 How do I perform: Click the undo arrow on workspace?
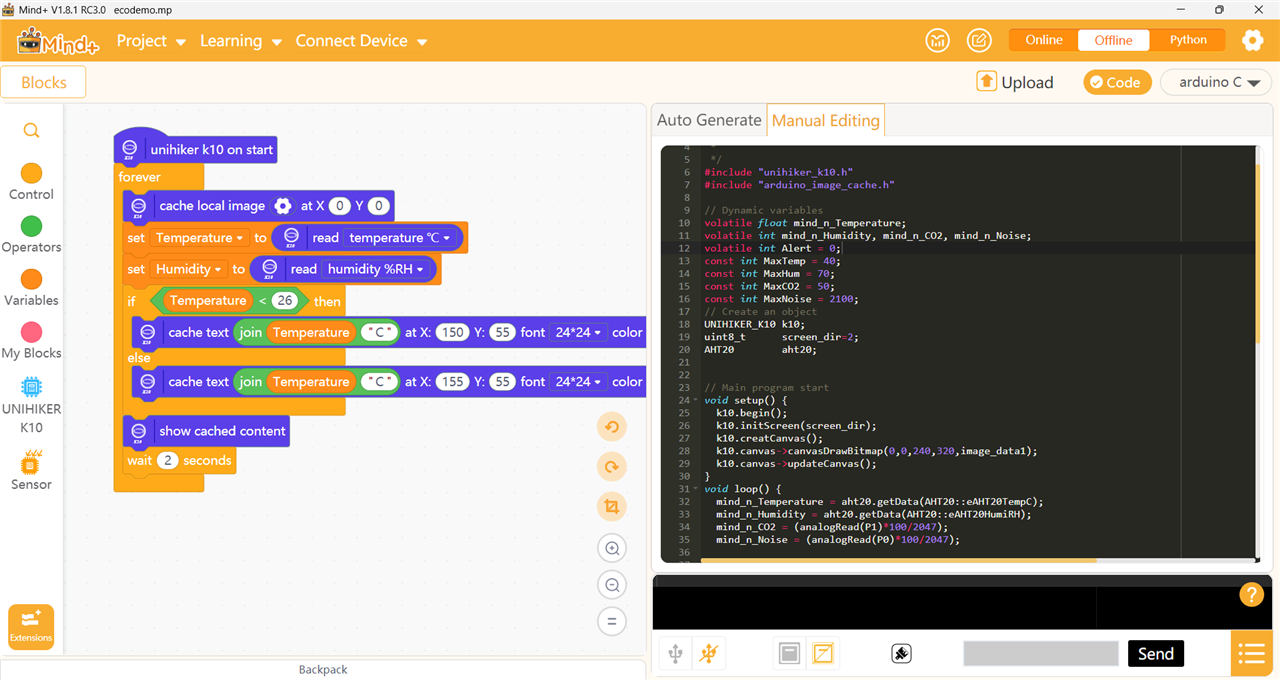612,428
